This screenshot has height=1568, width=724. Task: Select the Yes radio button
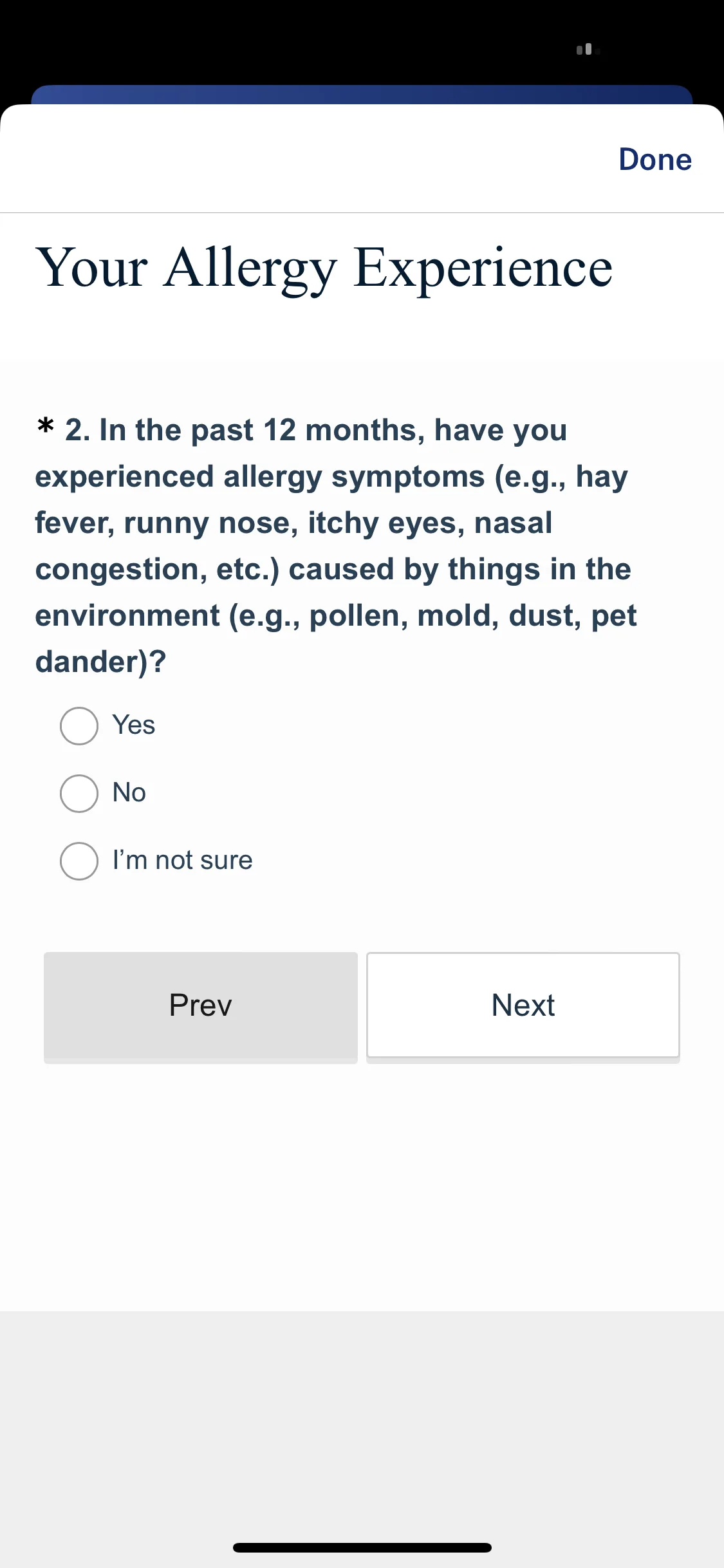click(x=79, y=726)
